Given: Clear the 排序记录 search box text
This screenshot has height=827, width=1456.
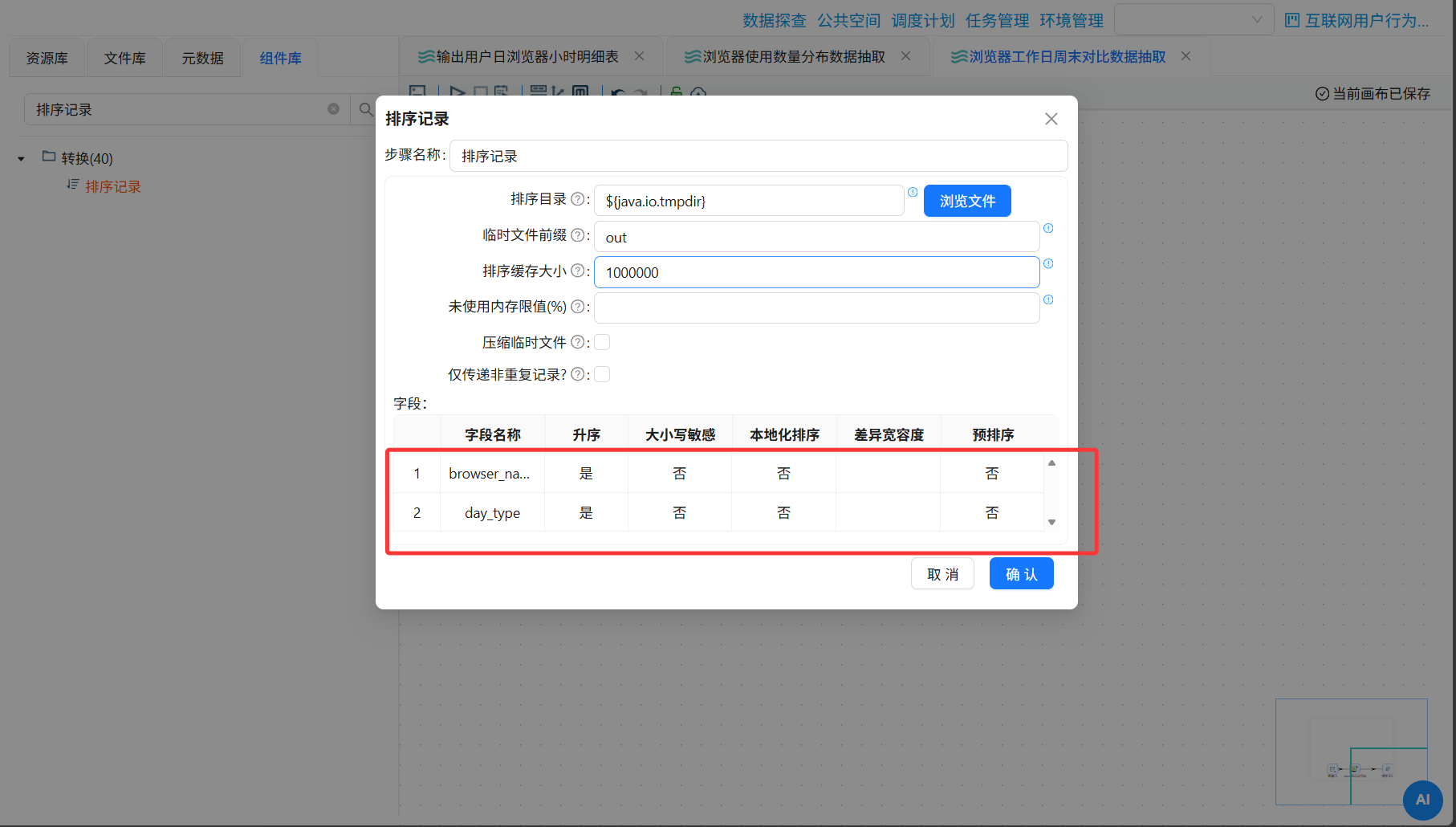Looking at the screenshot, I should point(333,109).
